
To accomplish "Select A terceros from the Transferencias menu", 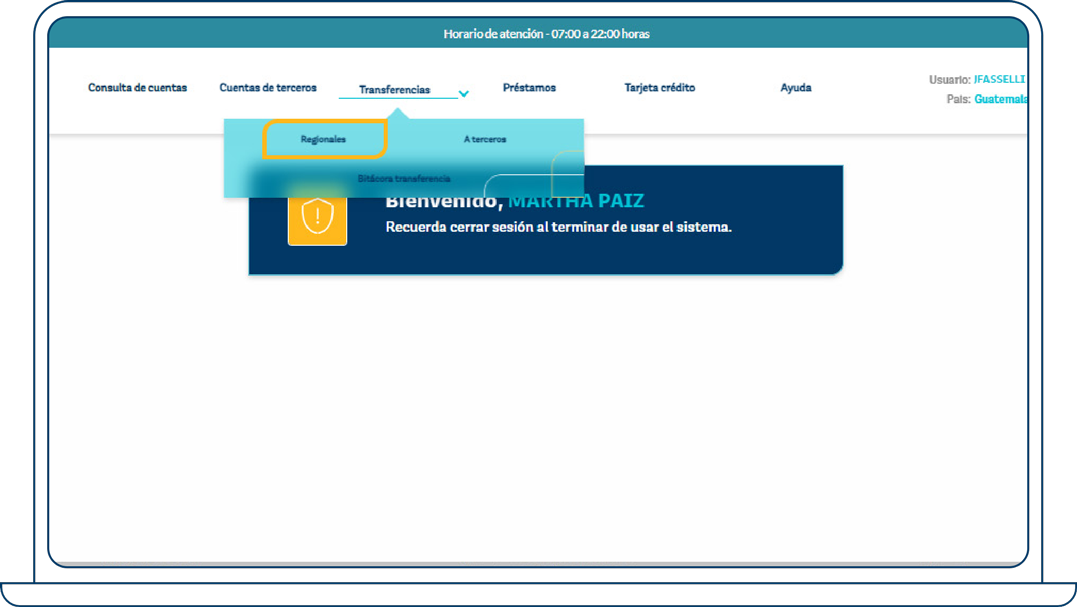I will (484, 139).
